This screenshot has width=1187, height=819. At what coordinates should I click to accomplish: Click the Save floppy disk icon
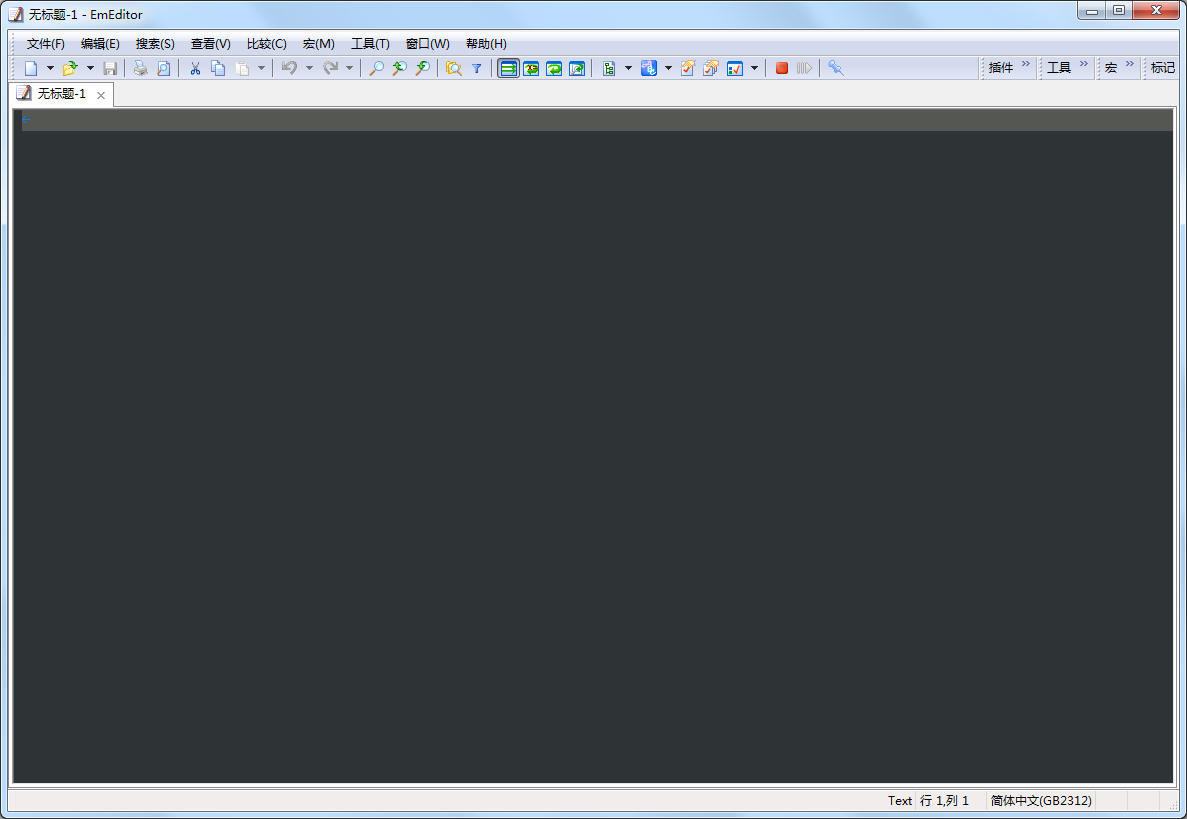110,68
